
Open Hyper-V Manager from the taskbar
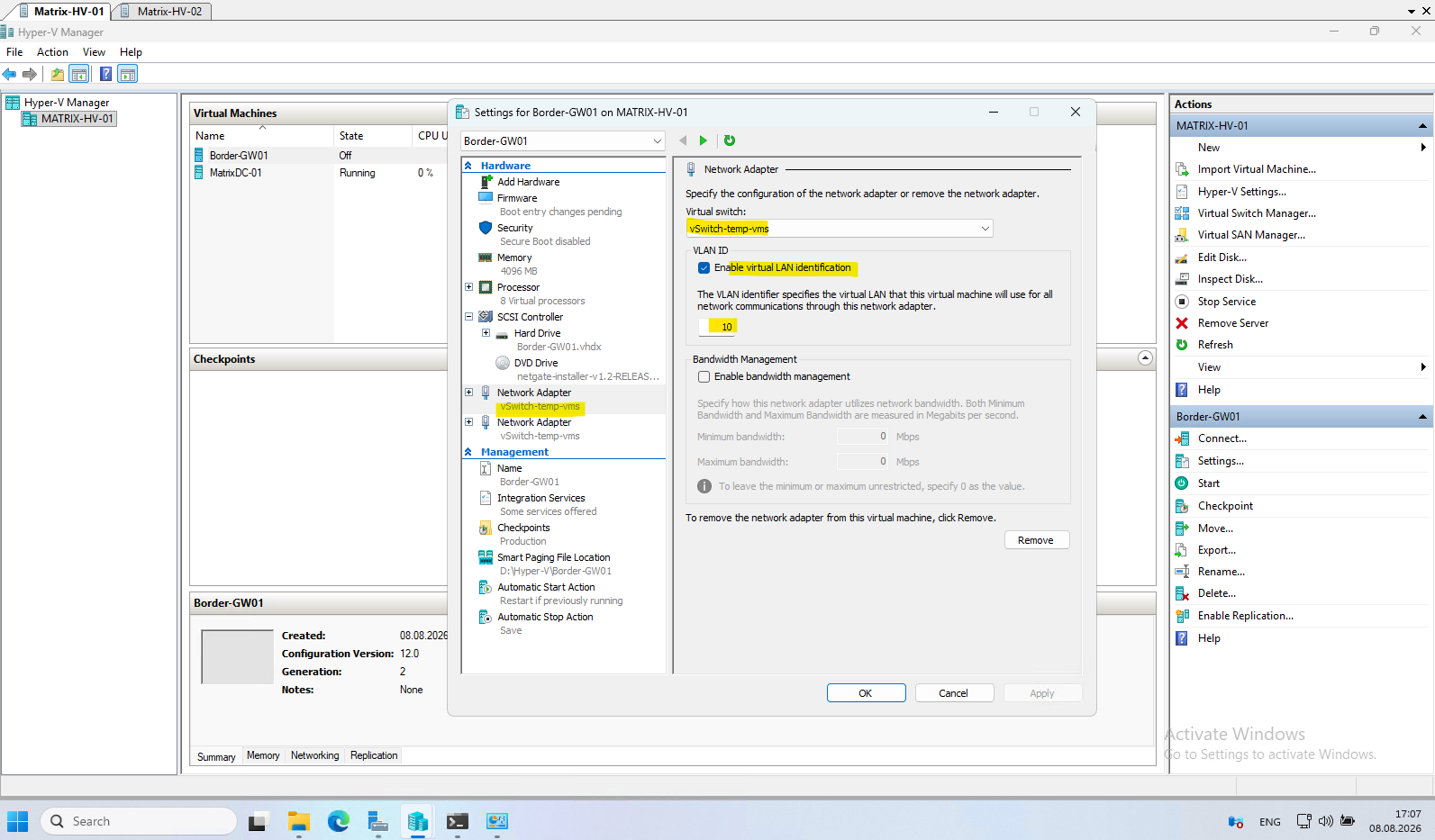[x=417, y=821]
